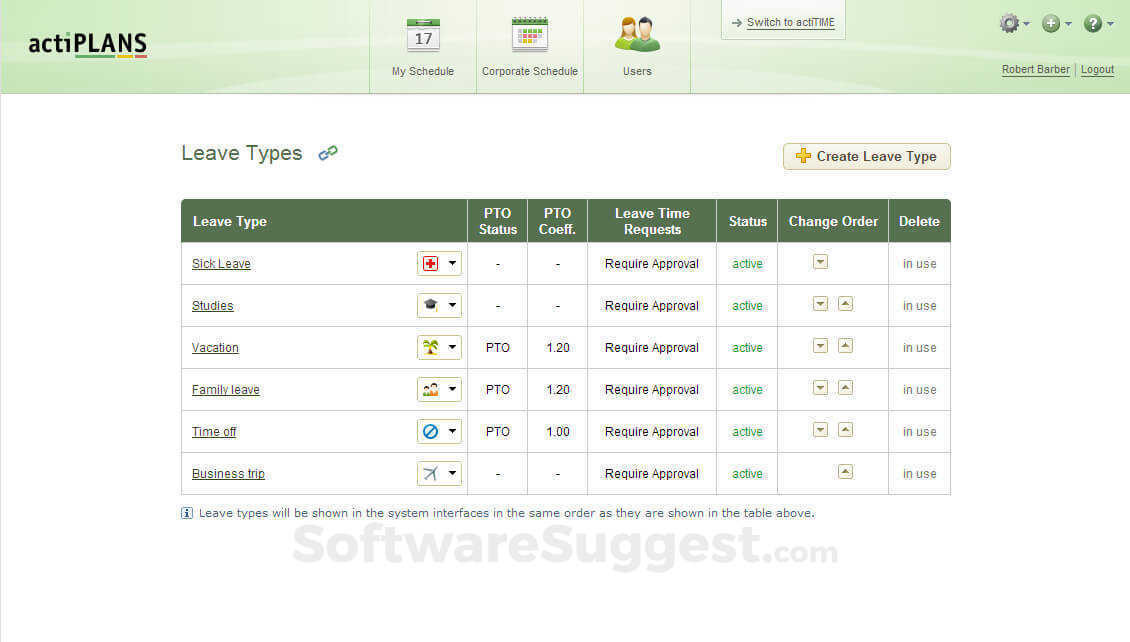The width and height of the screenshot is (1130, 642).
Task: Toggle the active status of Studies
Action: tap(747, 306)
